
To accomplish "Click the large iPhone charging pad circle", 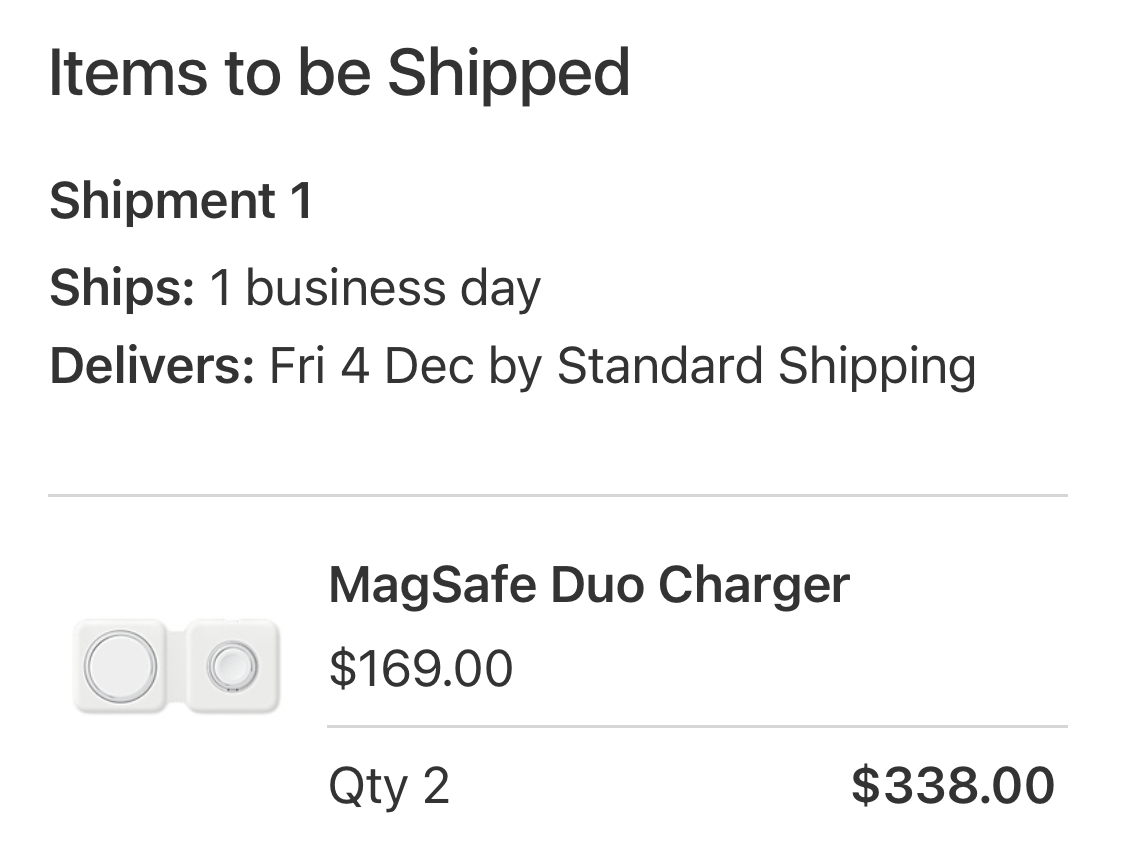I will click(120, 664).
